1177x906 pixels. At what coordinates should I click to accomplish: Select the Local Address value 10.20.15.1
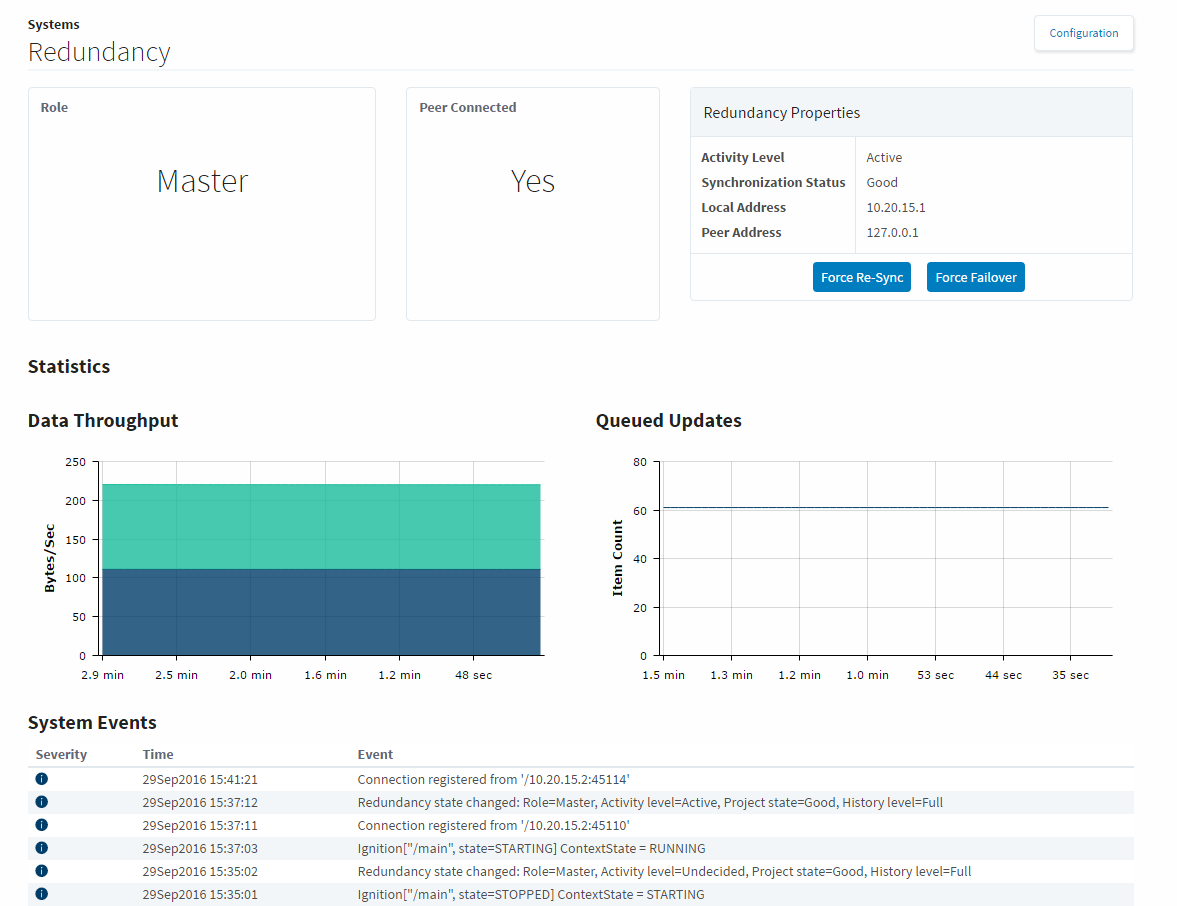pos(896,208)
